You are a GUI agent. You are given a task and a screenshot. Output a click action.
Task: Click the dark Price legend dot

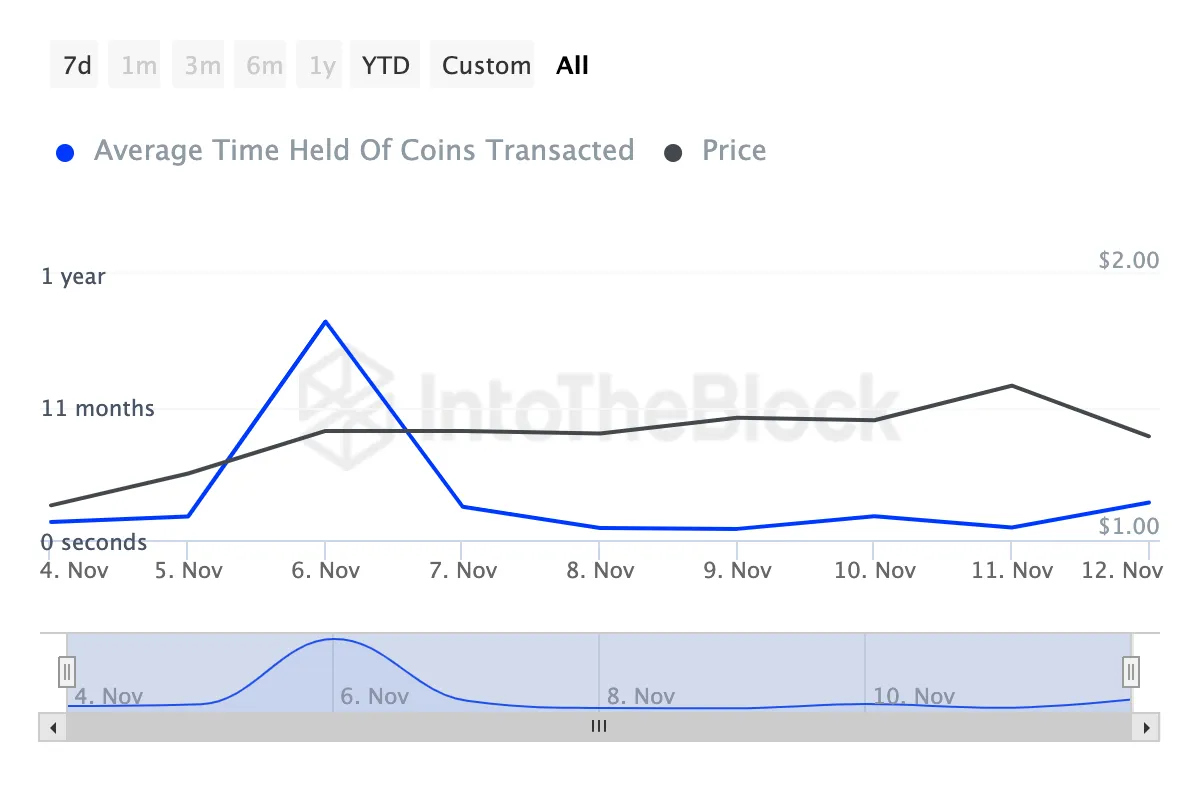pyautogui.click(x=673, y=153)
